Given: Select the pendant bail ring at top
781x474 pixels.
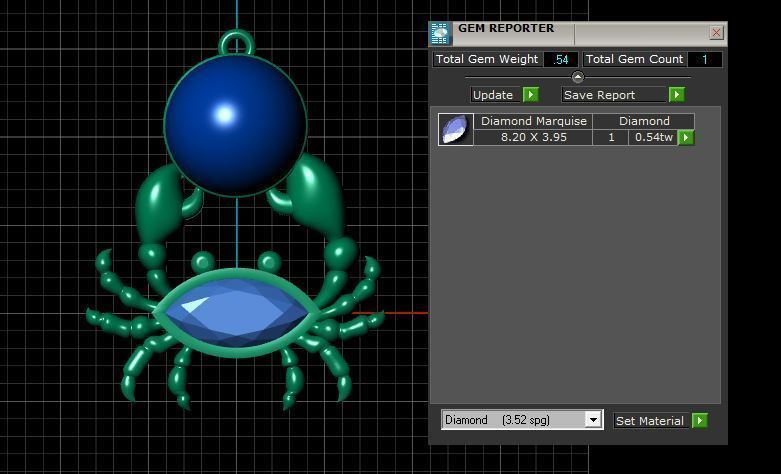Looking at the screenshot, I should (237, 42).
